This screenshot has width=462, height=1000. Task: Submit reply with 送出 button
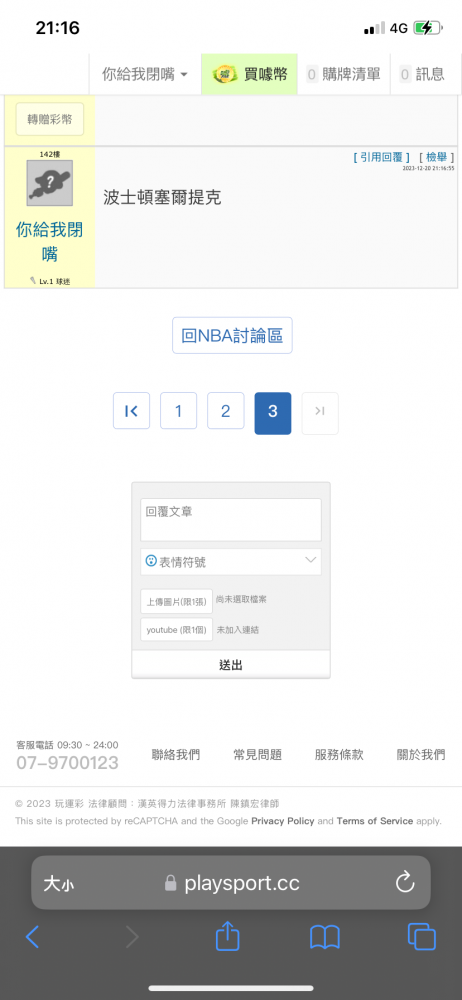point(230,665)
